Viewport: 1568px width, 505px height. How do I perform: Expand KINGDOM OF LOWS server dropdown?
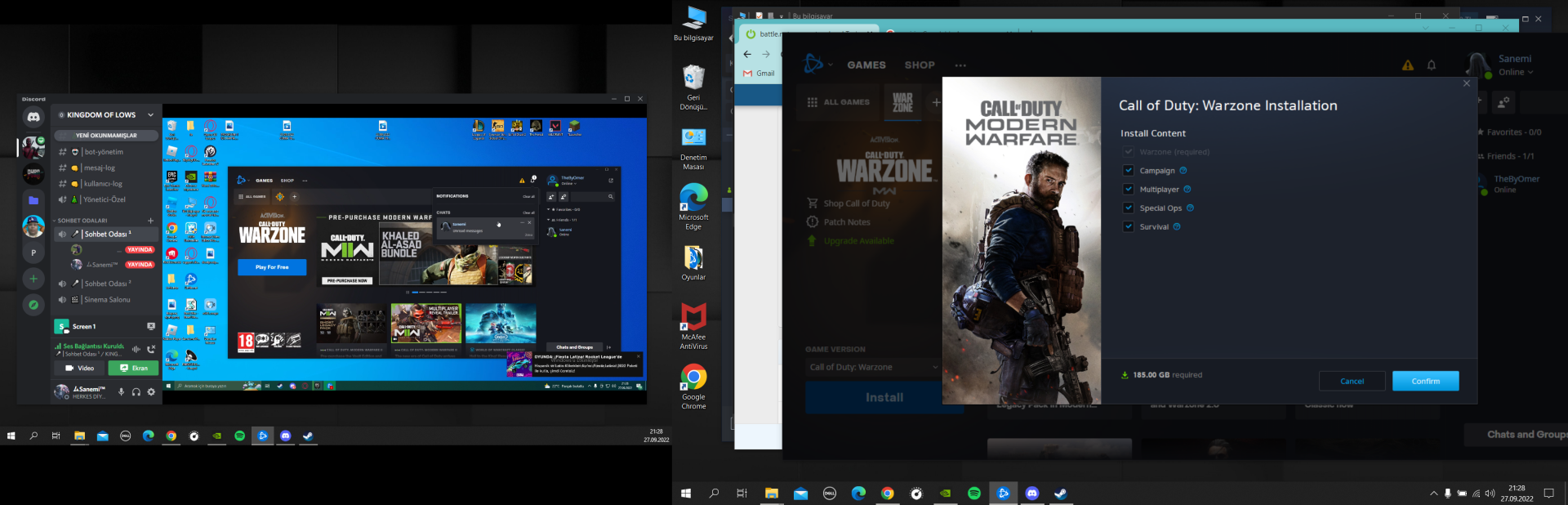pos(150,114)
